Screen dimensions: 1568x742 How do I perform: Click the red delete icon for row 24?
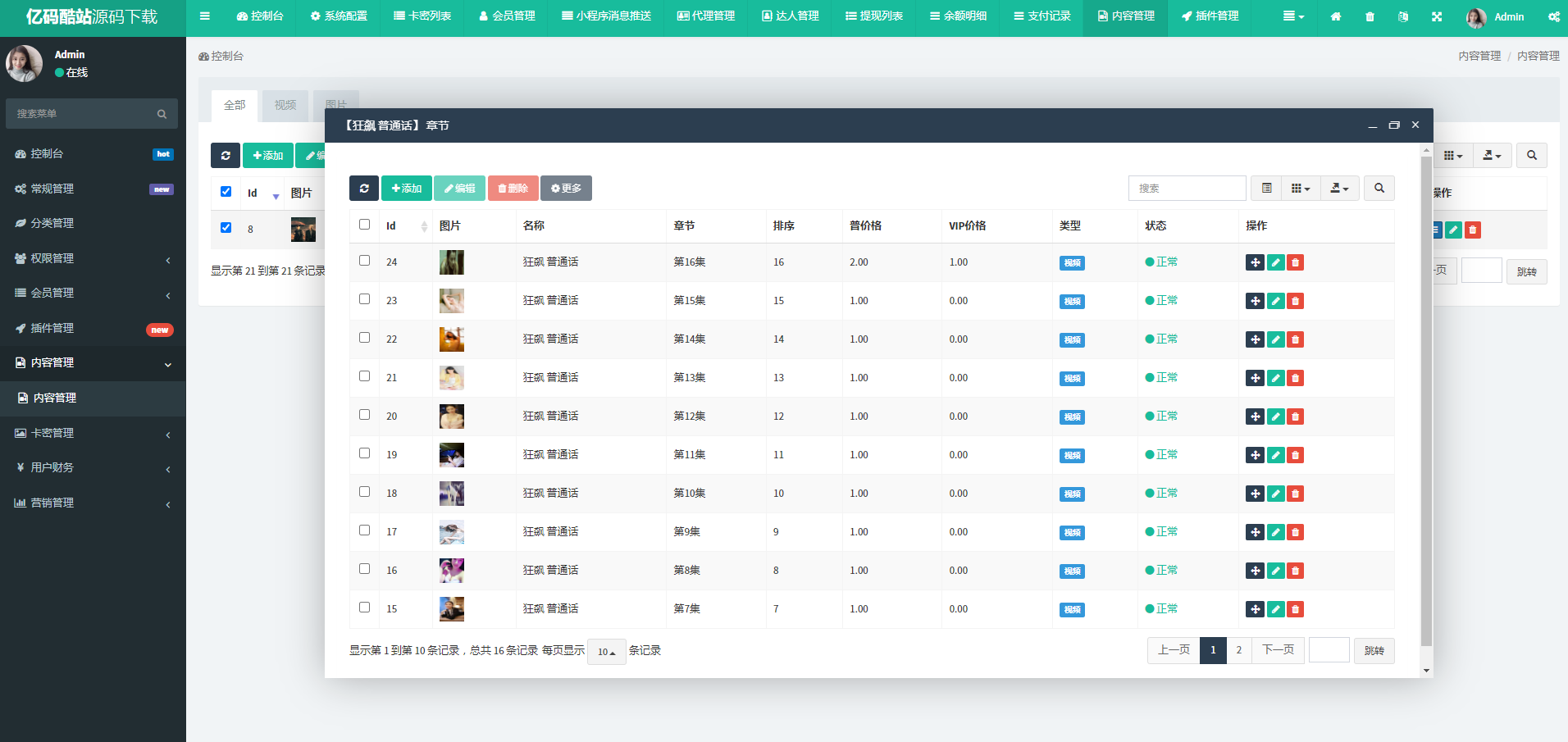click(1296, 262)
